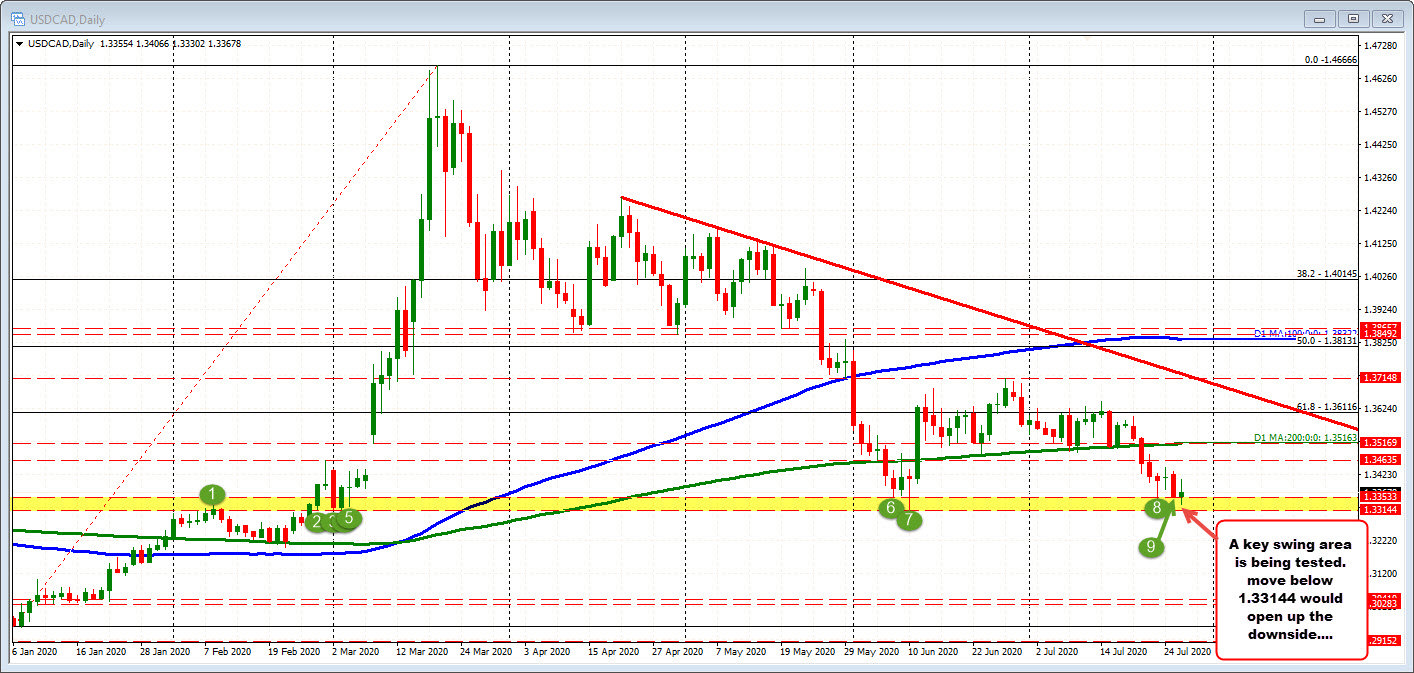Screen dimensions: 1414x673
Task: Click the 6 Jan 2020 date label
Action: click(x=33, y=650)
